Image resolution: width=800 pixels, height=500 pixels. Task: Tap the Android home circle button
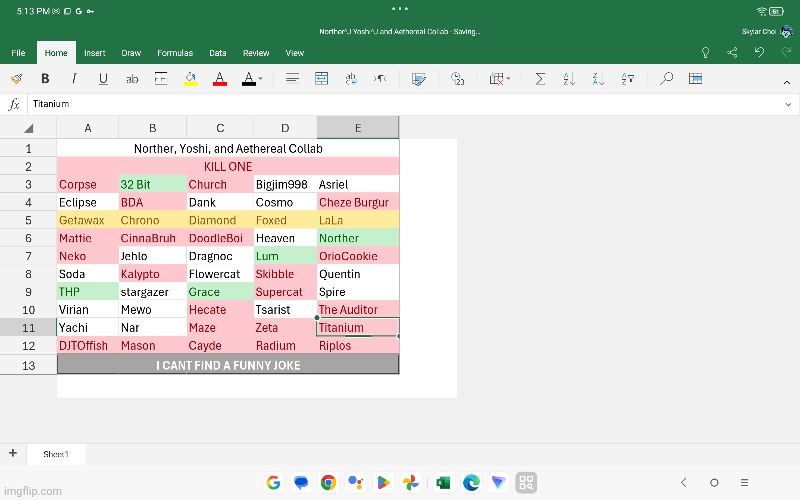pos(714,482)
